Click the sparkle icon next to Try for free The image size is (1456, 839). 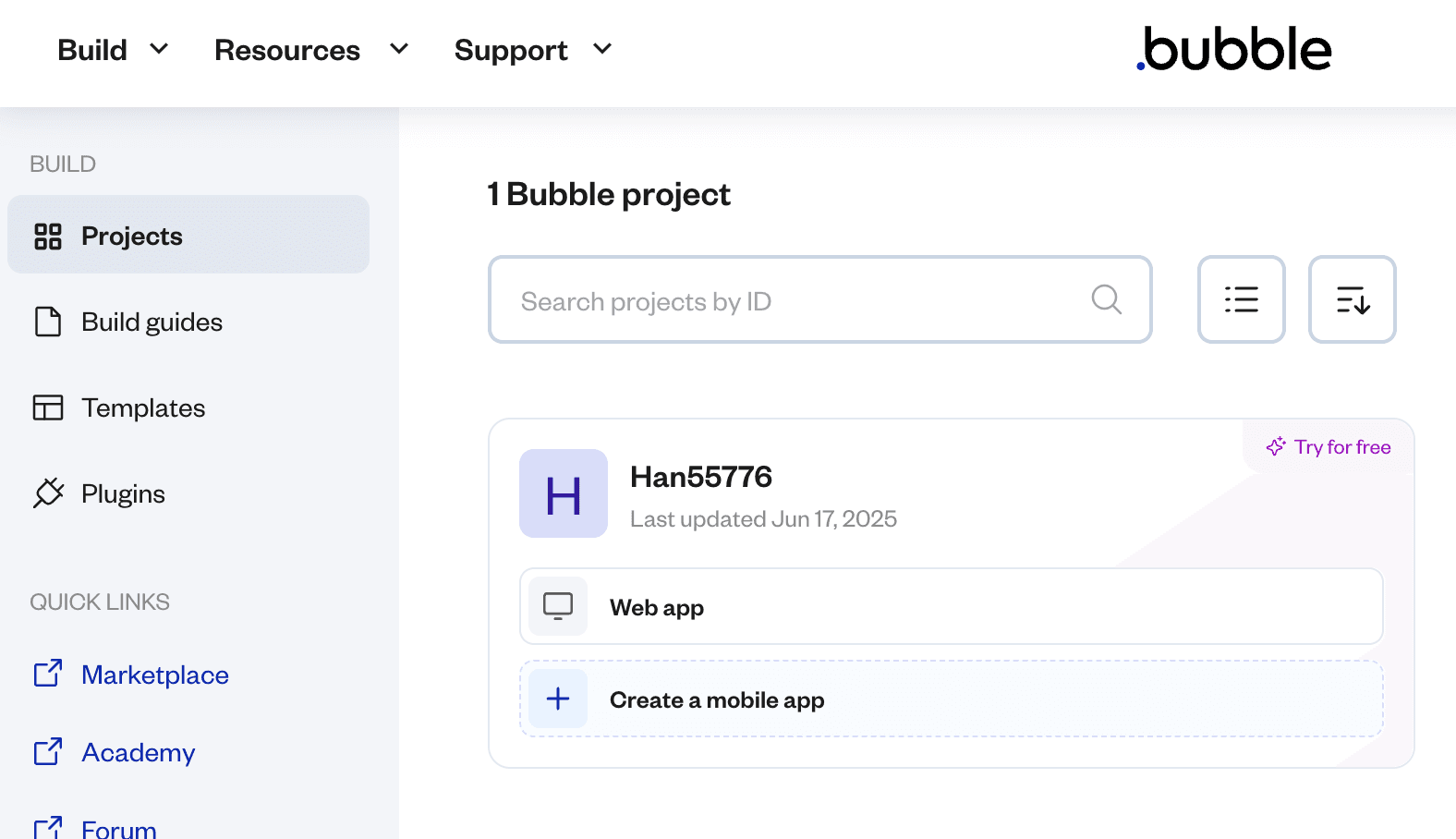pyautogui.click(x=1276, y=446)
